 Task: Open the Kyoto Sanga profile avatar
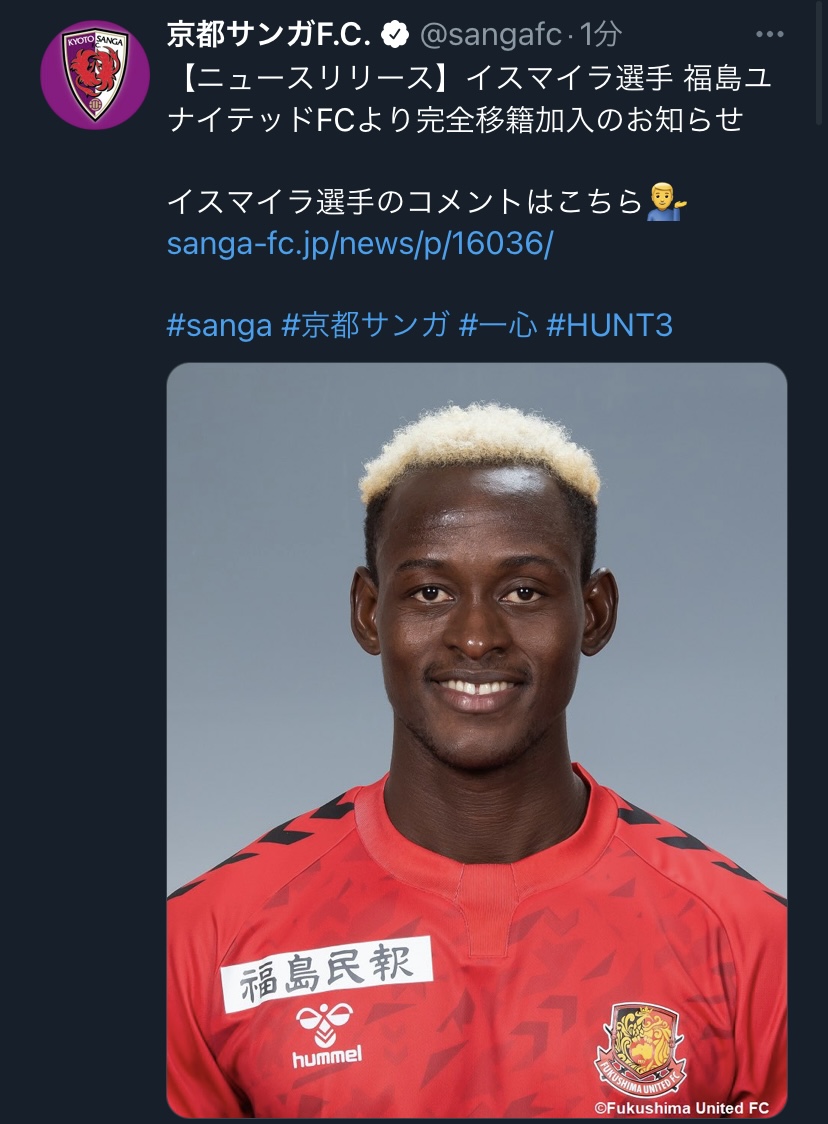click(95, 75)
